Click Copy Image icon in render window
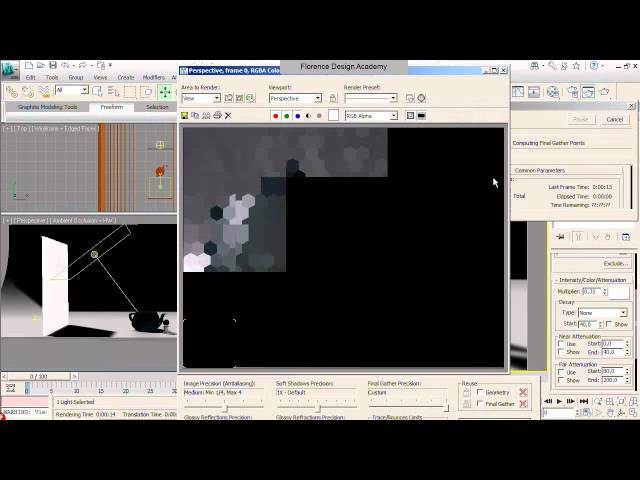This screenshot has height=480, width=640. tap(195, 116)
